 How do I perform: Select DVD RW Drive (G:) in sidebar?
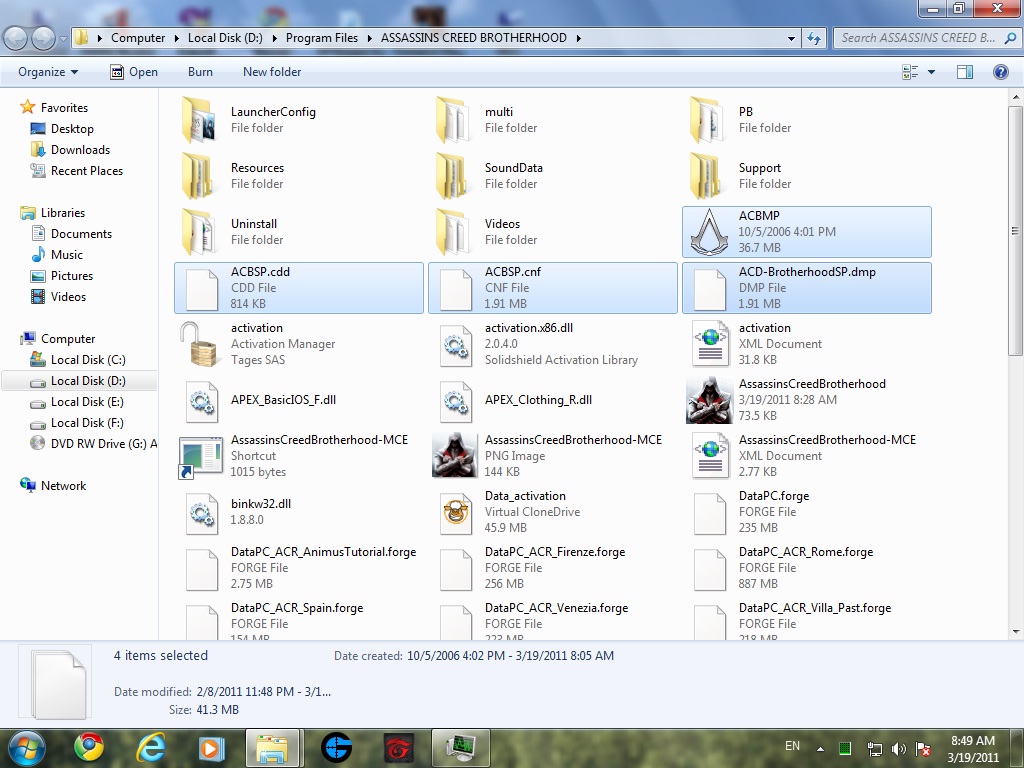coord(93,443)
